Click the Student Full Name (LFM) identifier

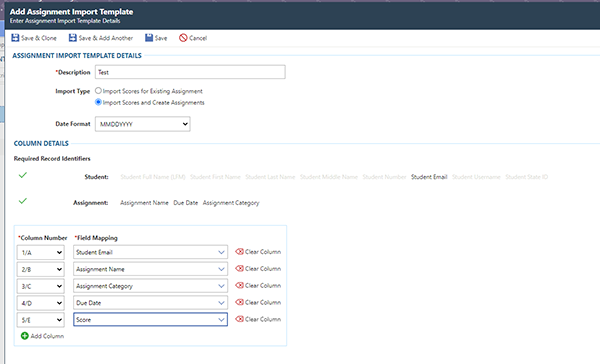tap(153, 177)
